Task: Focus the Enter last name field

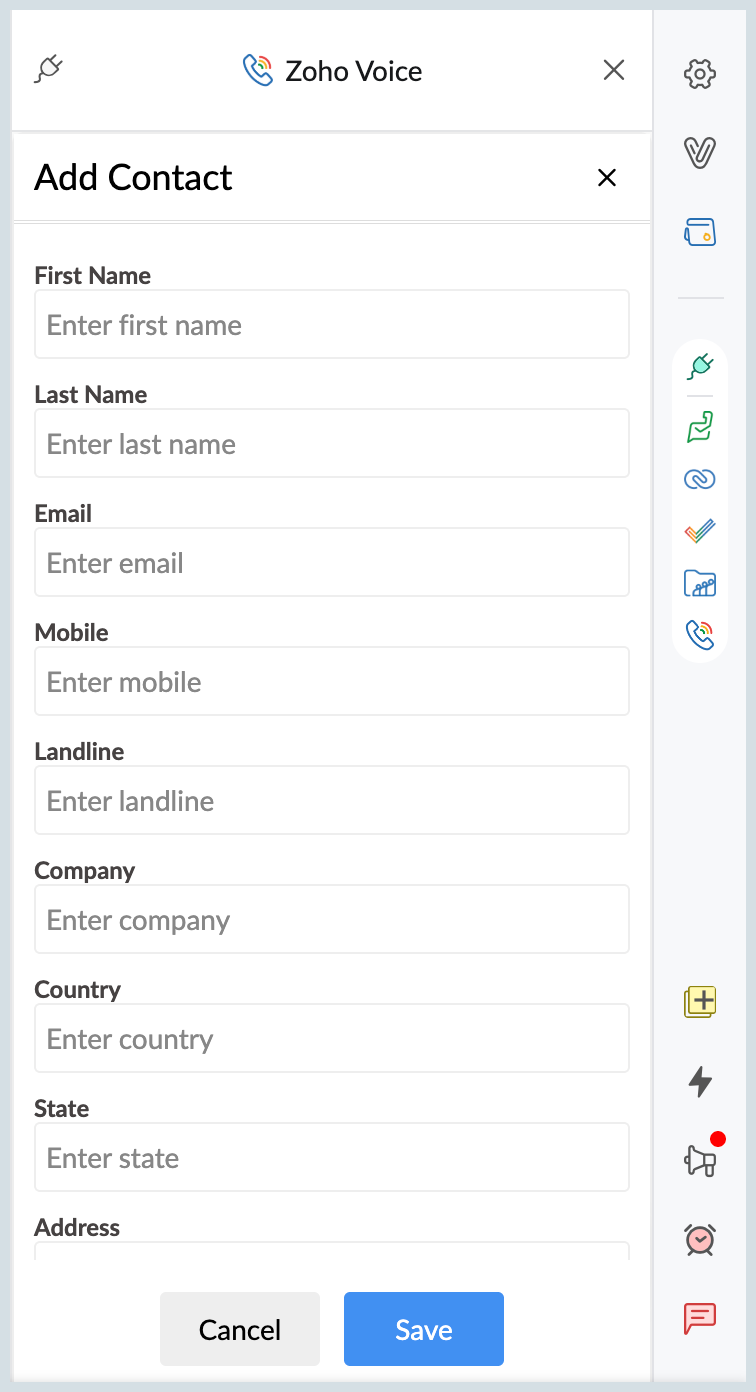Action: coord(332,443)
